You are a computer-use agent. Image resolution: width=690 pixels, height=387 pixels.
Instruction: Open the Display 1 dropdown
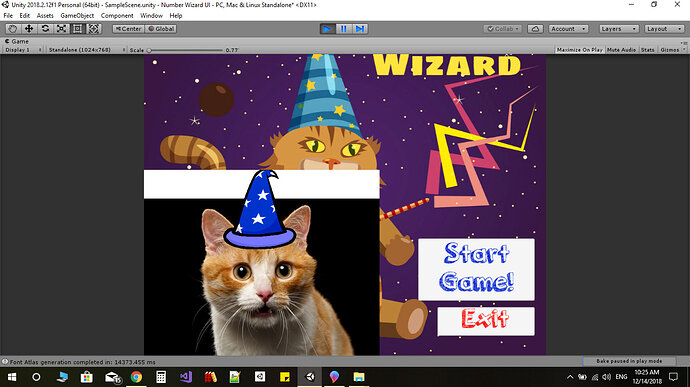pos(23,50)
